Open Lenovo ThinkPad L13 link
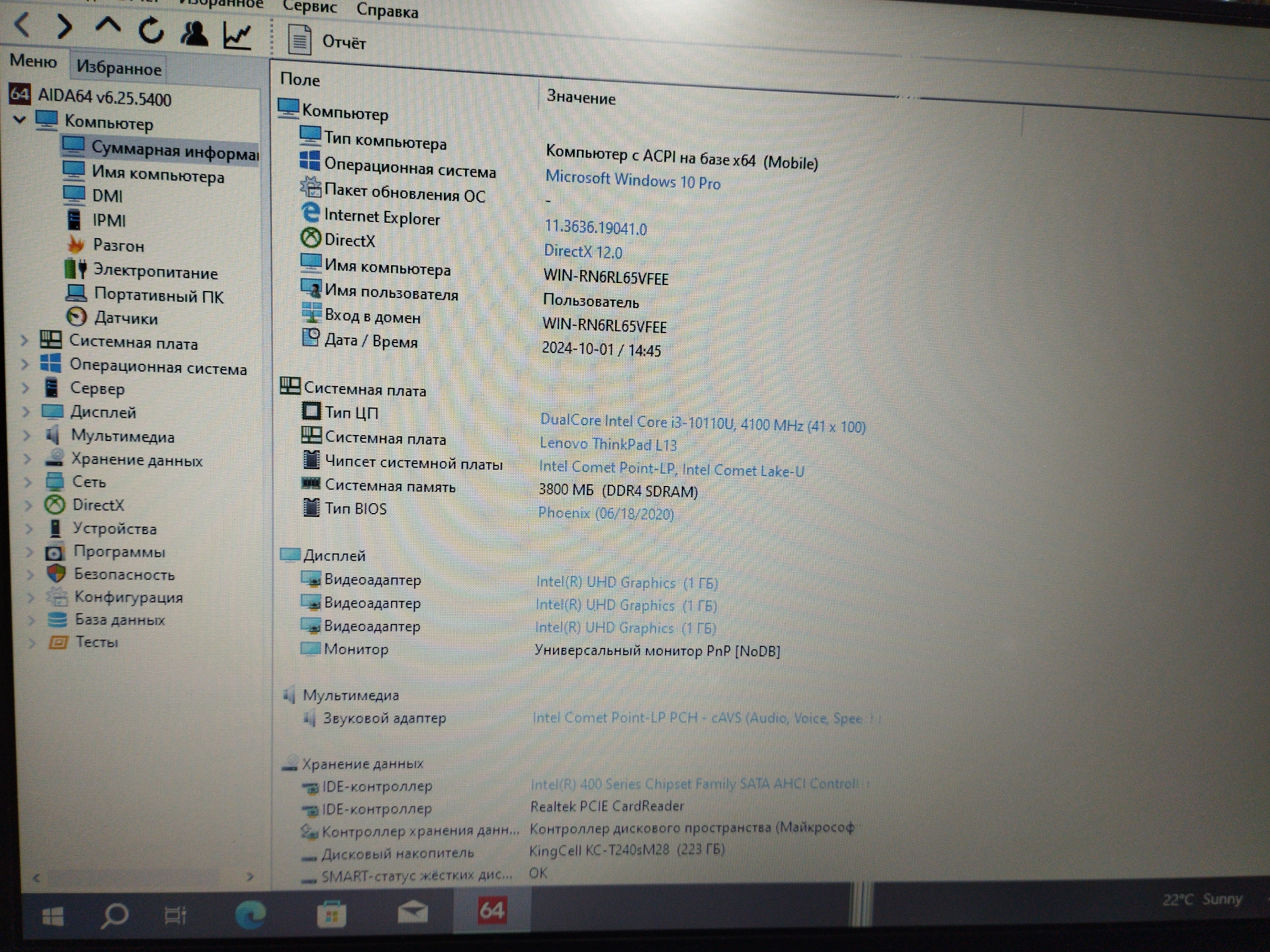This screenshot has width=1270, height=952. point(608,444)
